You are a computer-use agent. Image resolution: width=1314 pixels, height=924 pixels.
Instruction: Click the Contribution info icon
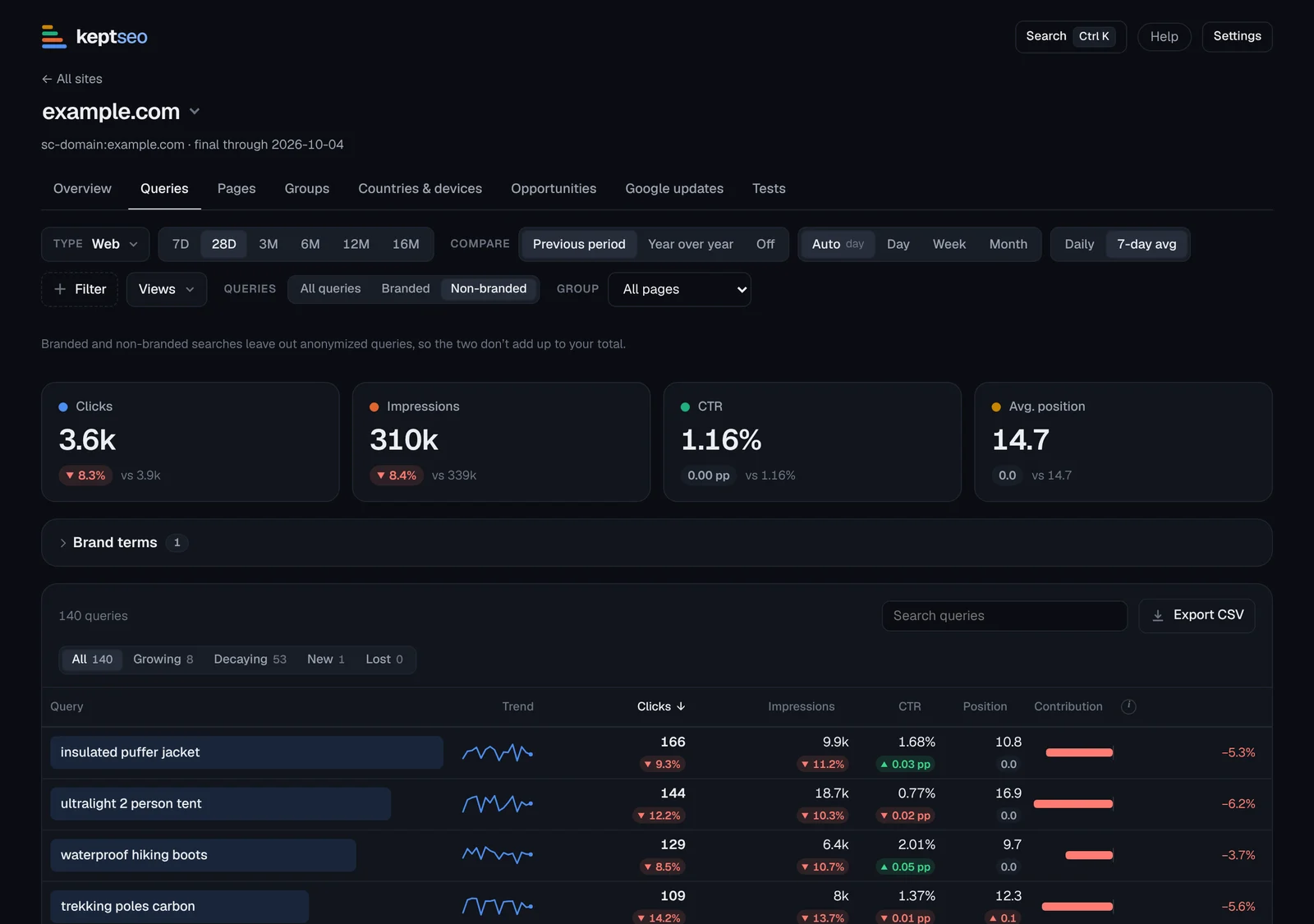tap(1128, 706)
